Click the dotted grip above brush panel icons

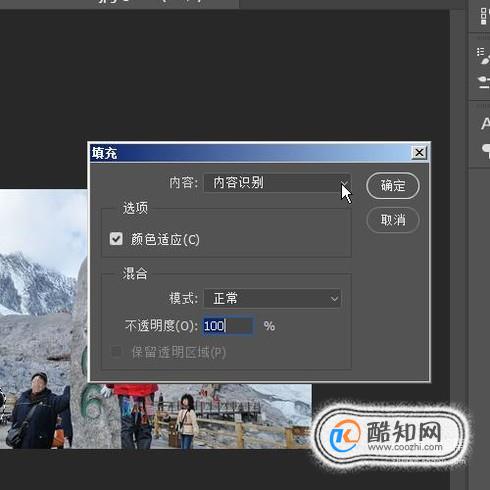[482, 39]
